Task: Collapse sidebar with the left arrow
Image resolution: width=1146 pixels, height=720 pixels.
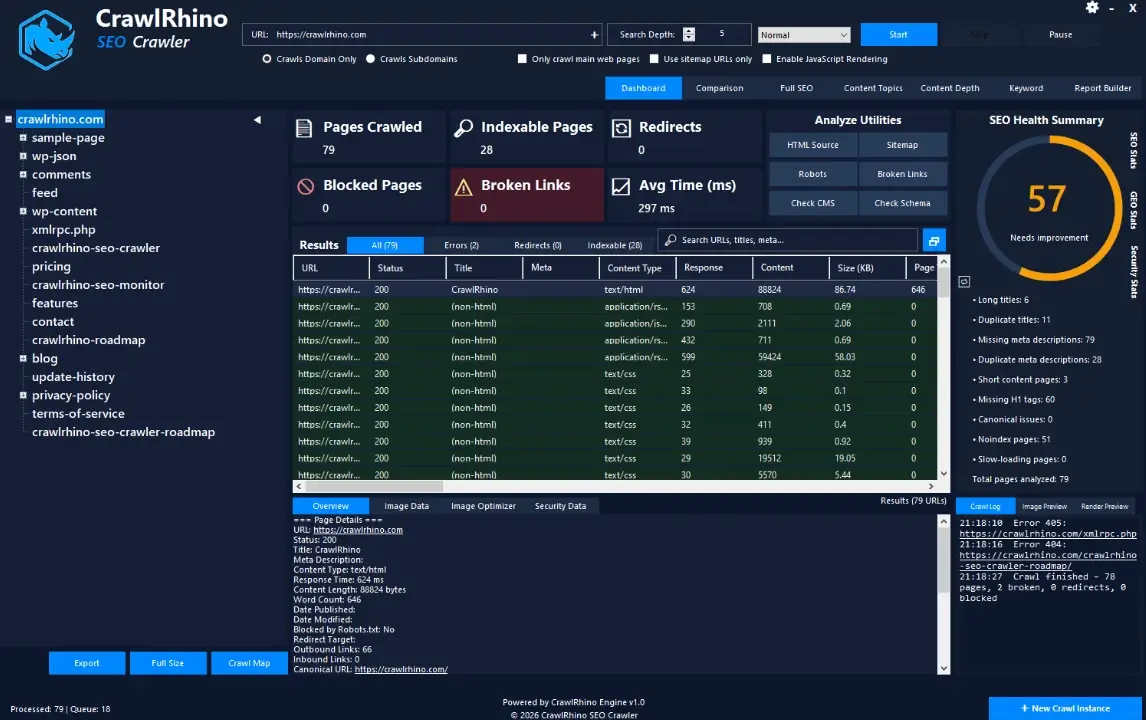Action: coord(257,119)
